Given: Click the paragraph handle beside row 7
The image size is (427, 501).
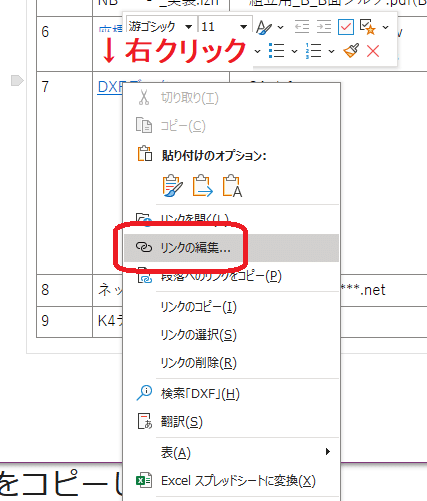Looking at the screenshot, I should (x=17, y=81).
